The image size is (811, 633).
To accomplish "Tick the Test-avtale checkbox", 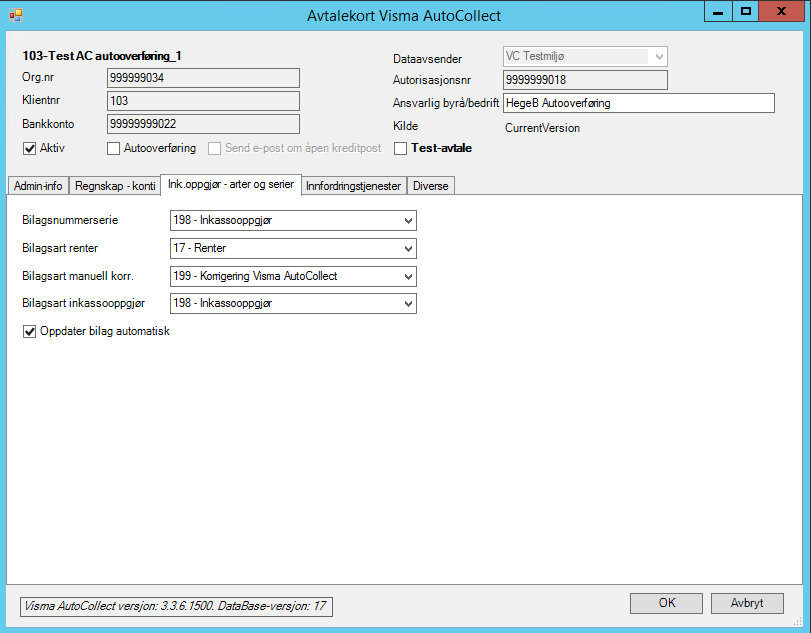I will (400, 149).
